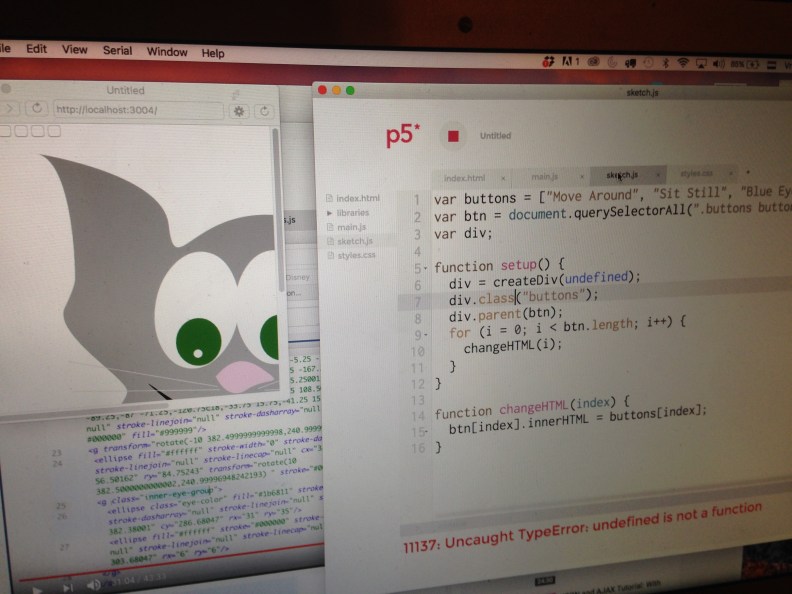The height and width of the screenshot is (594, 792).
Task: Click the reload icon right of gear
Action: point(264,110)
